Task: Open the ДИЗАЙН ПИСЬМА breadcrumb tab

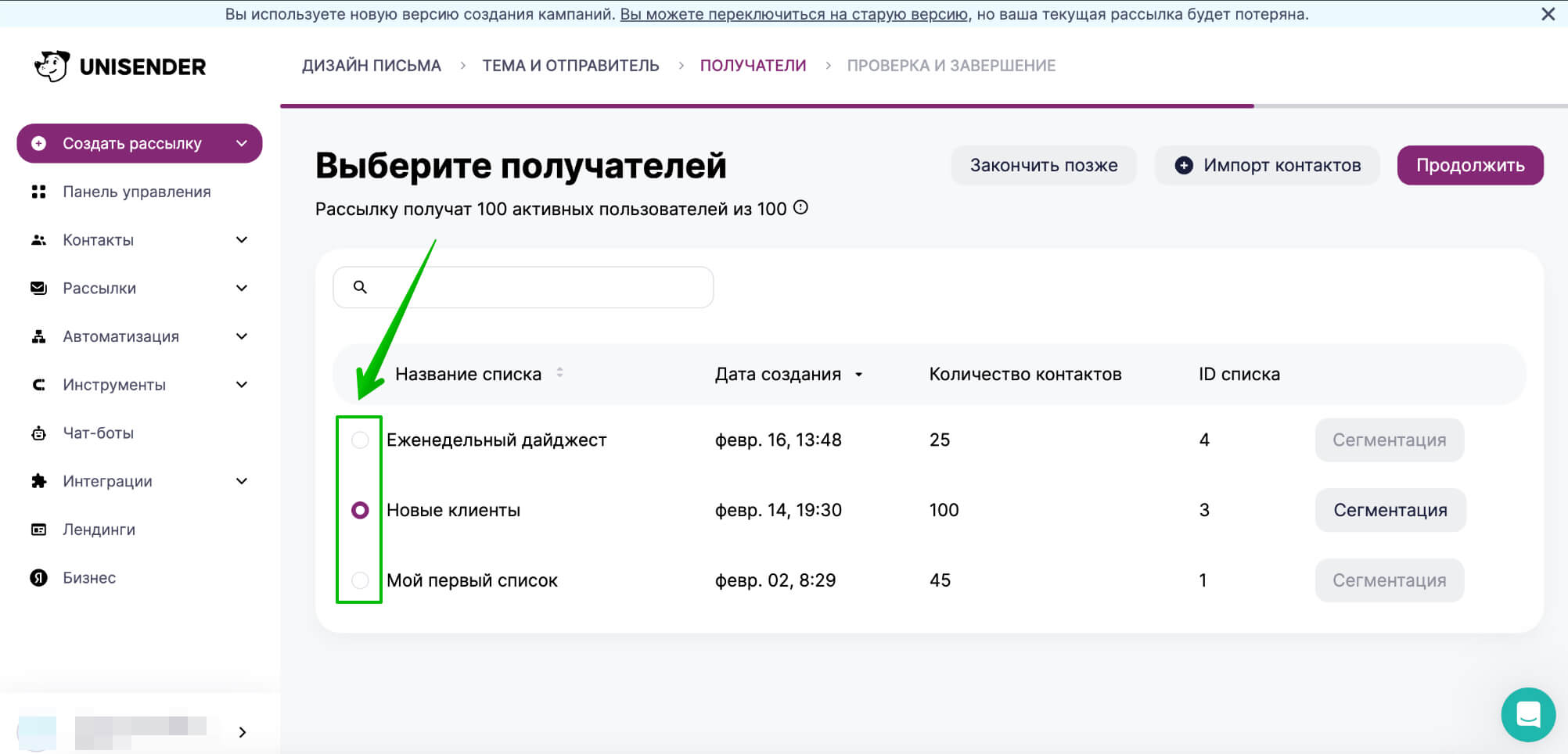Action: coord(371,65)
